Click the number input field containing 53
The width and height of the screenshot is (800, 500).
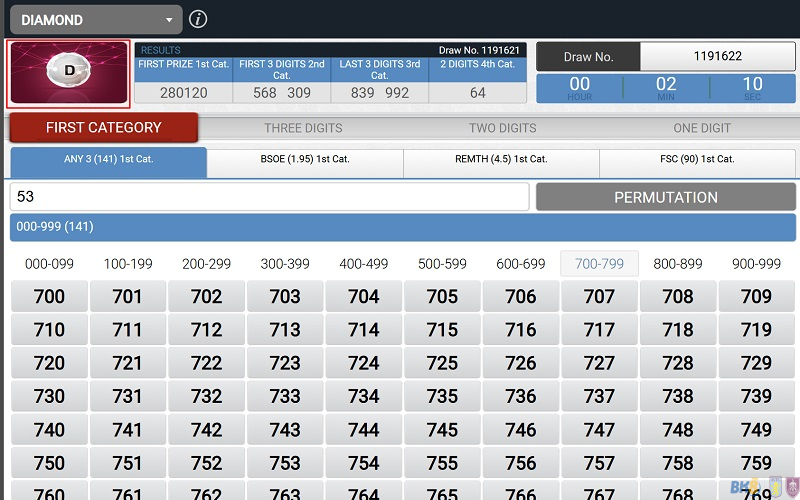point(269,197)
